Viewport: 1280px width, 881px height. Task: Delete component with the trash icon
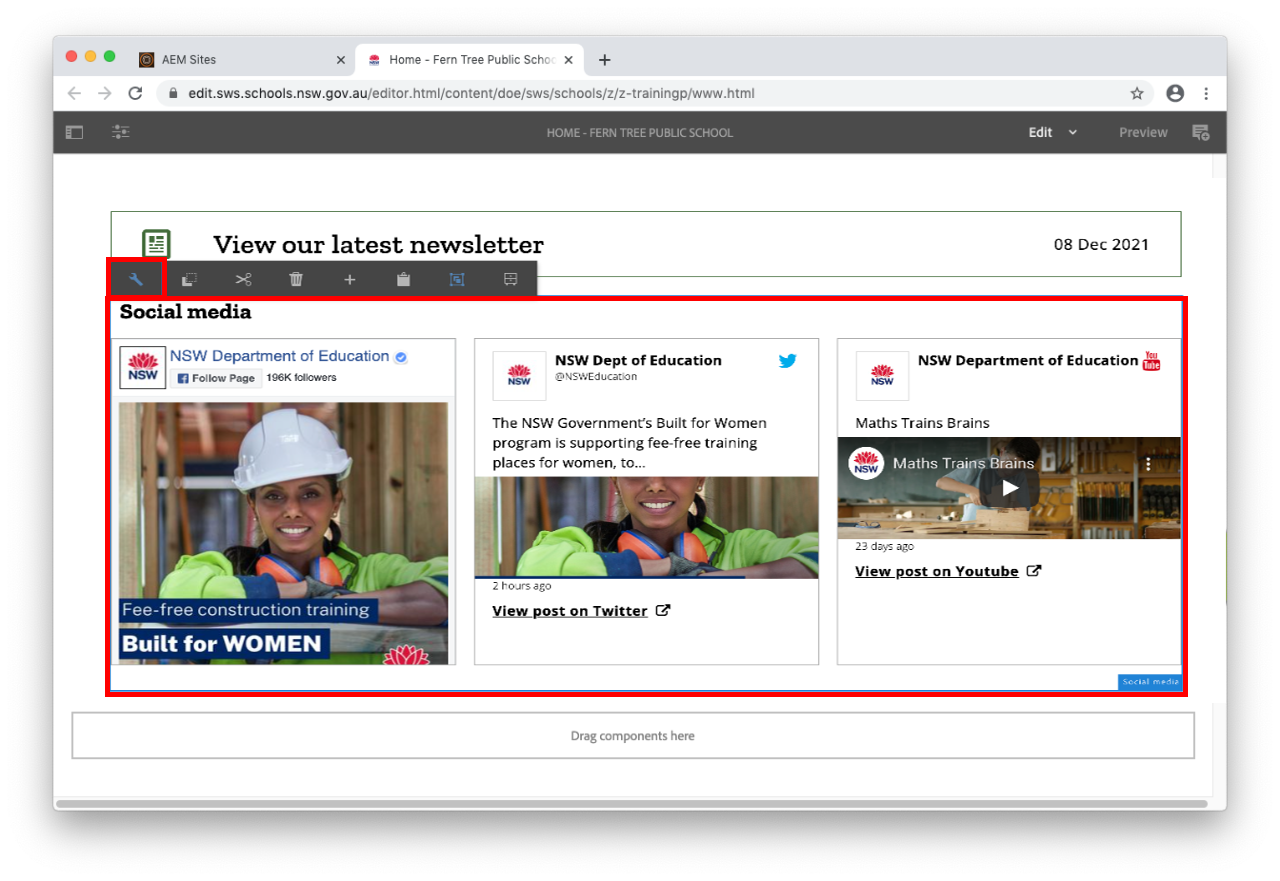click(296, 279)
